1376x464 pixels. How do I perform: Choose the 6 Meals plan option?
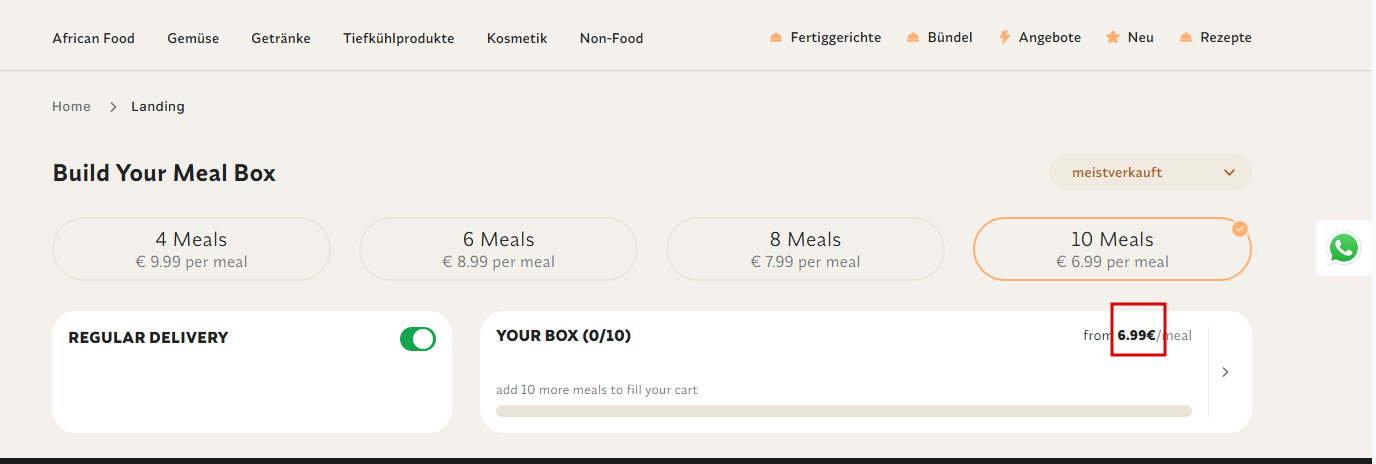pos(498,249)
